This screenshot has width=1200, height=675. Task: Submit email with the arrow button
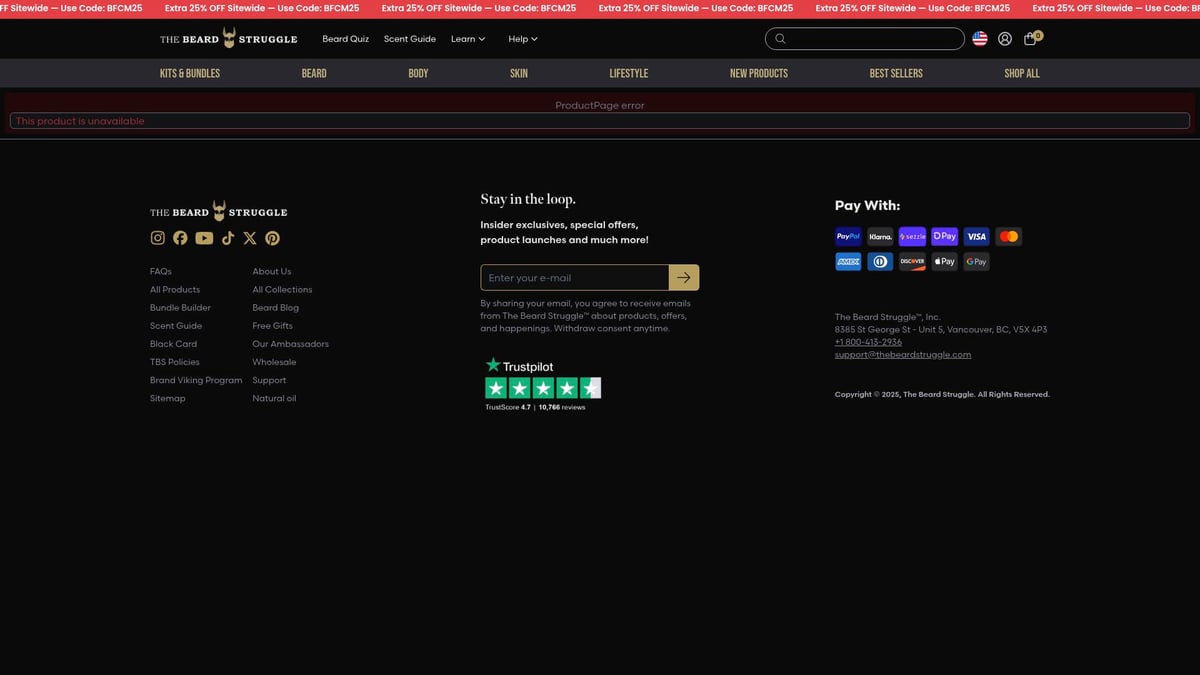[x=684, y=278]
